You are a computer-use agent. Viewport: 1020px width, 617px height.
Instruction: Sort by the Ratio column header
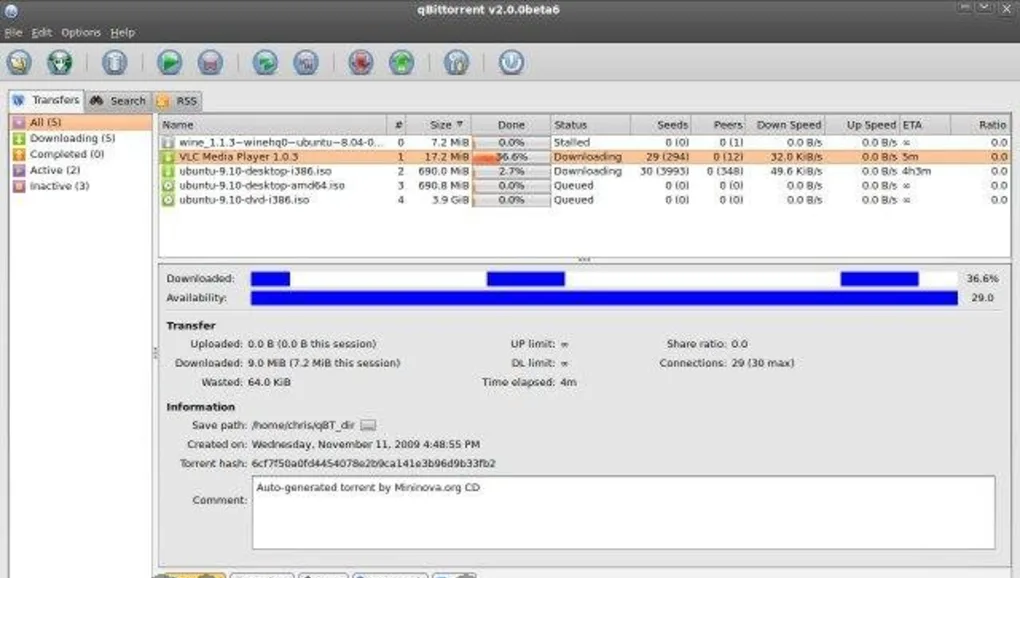click(980, 125)
